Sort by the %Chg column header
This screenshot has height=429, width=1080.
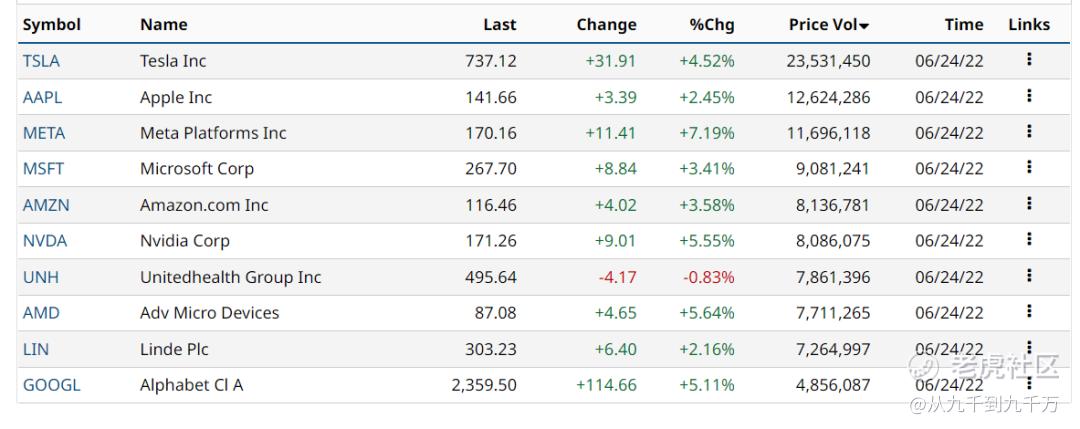711,25
